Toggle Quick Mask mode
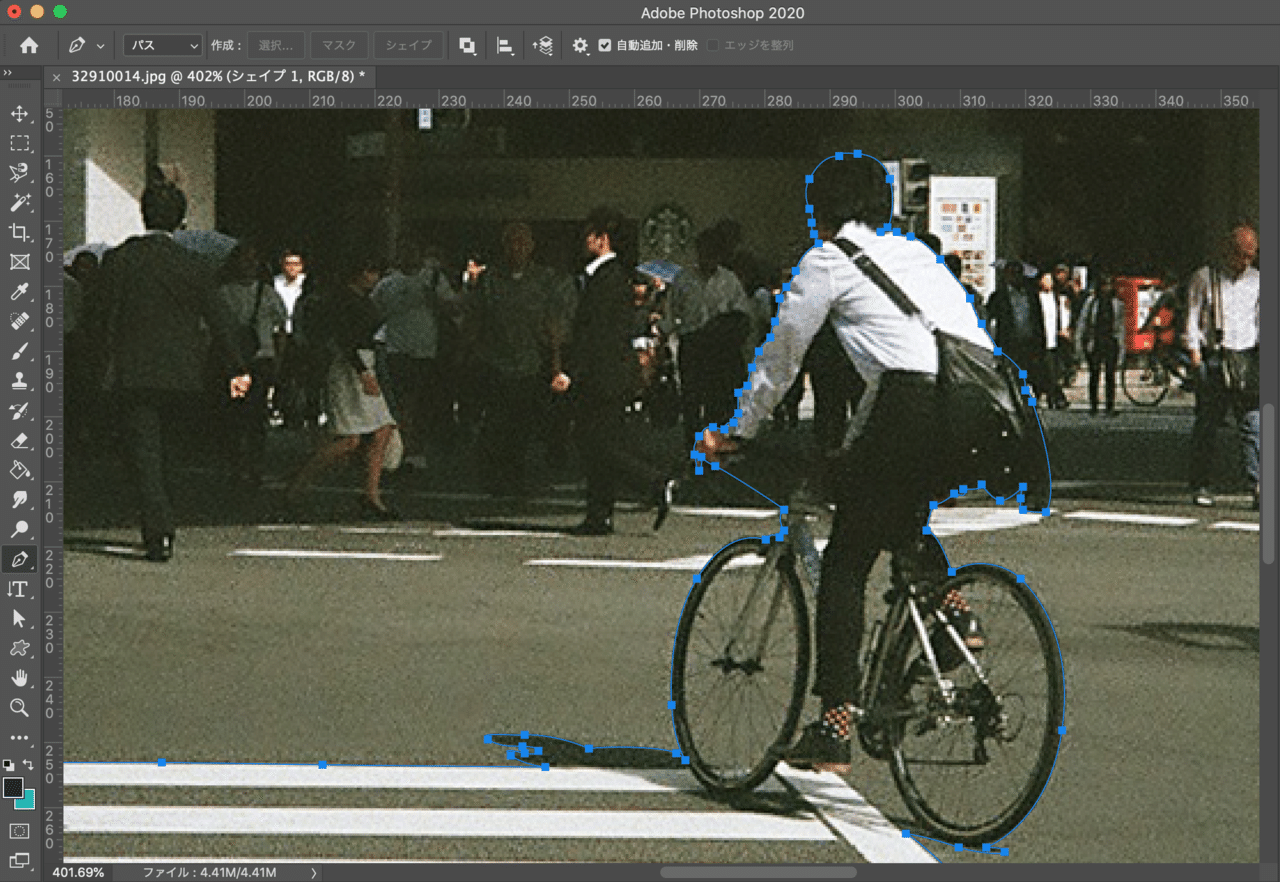 19,831
